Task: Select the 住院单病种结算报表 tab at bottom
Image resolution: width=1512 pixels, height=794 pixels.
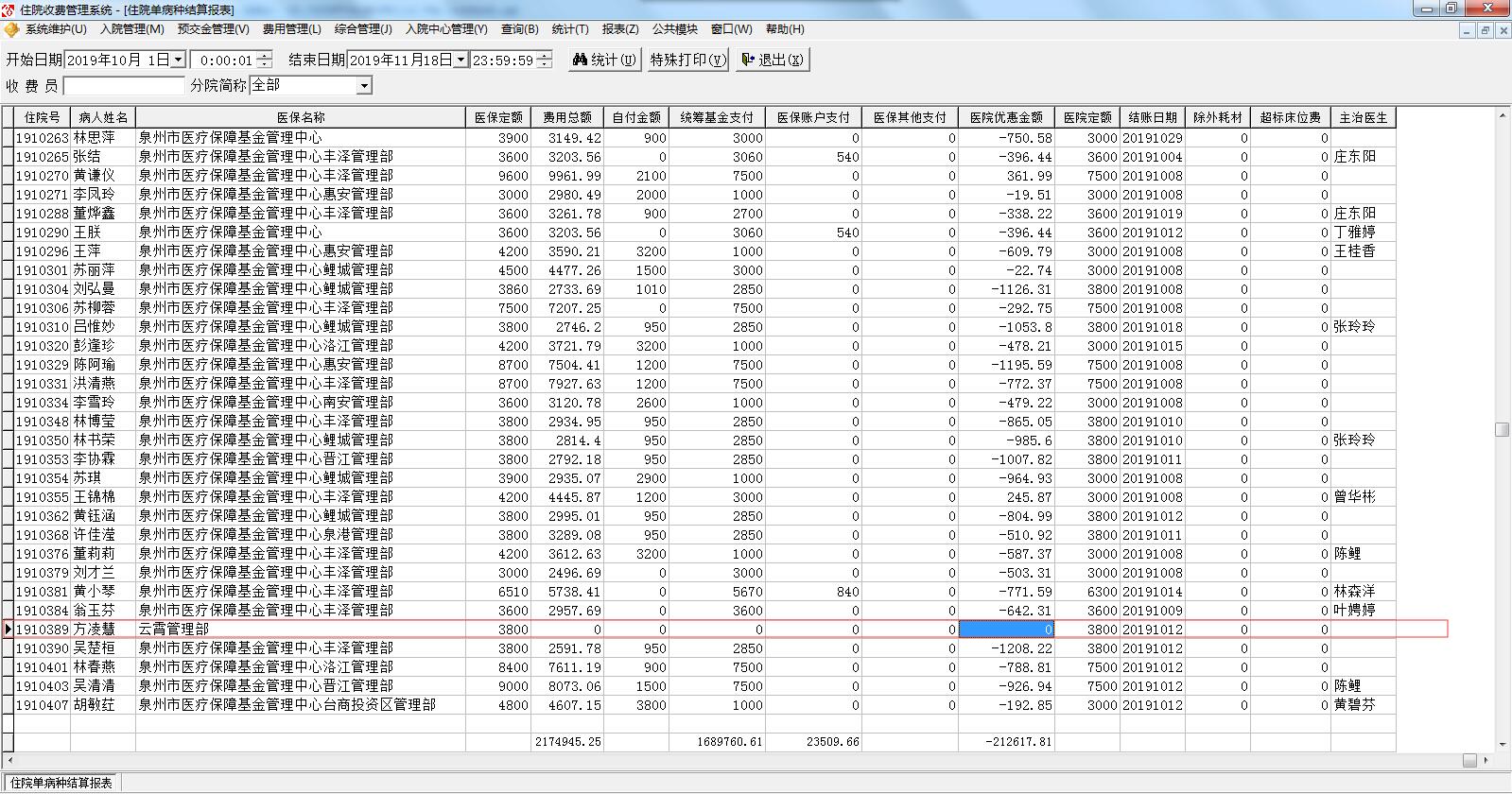Action: click(x=61, y=783)
